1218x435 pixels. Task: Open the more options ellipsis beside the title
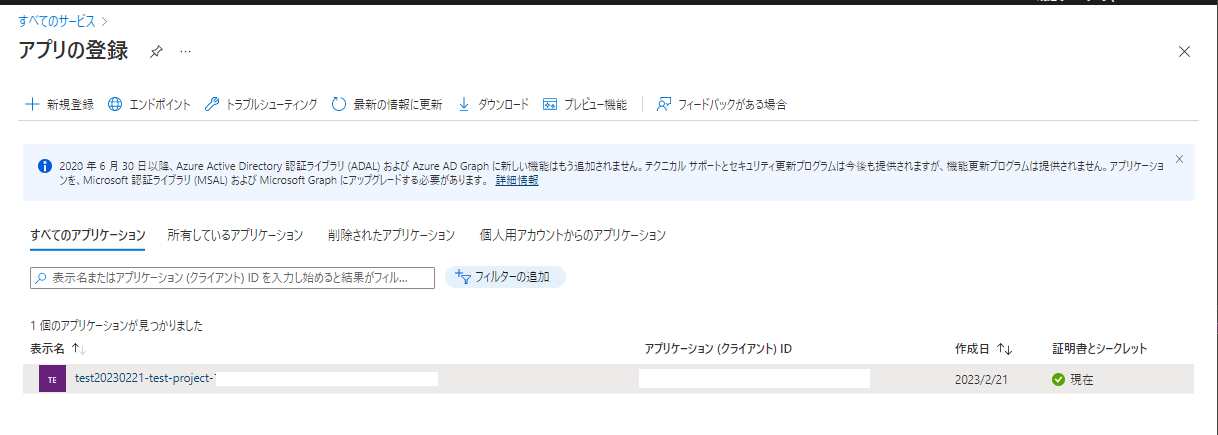(x=185, y=51)
